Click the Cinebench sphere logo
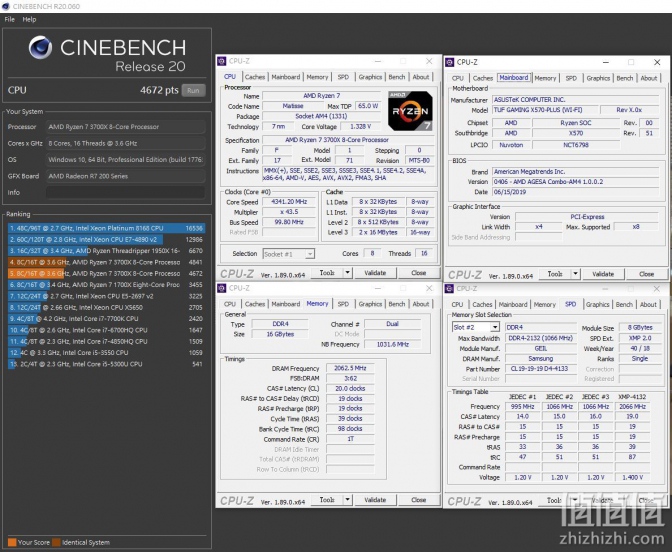The width and height of the screenshot is (672, 552). point(40,48)
